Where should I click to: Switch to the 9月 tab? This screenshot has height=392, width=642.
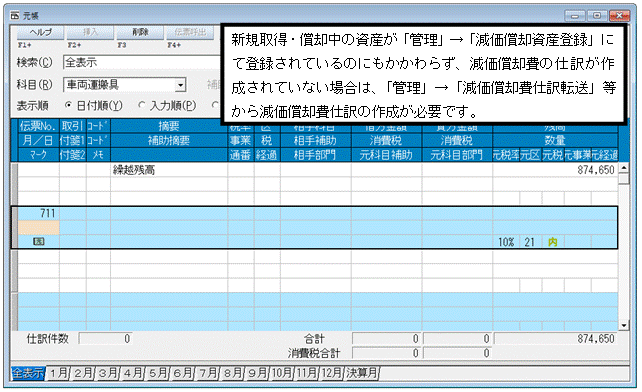click(258, 373)
